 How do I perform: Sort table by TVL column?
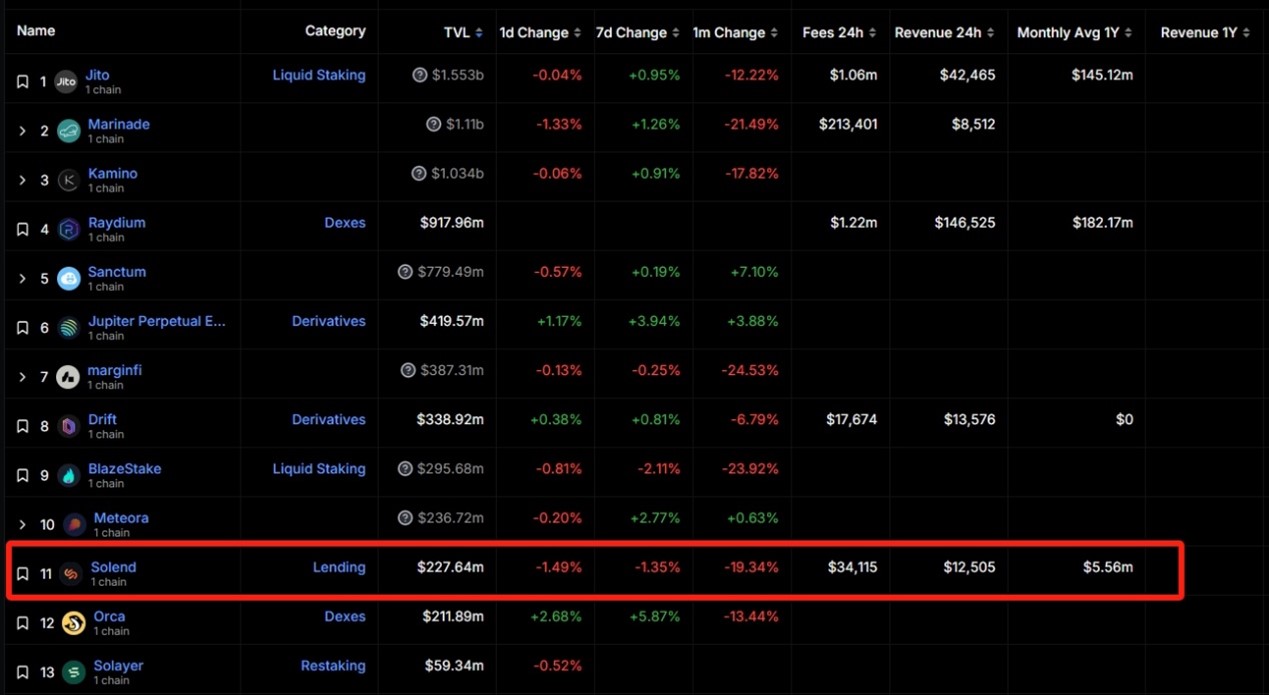pyautogui.click(x=464, y=33)
